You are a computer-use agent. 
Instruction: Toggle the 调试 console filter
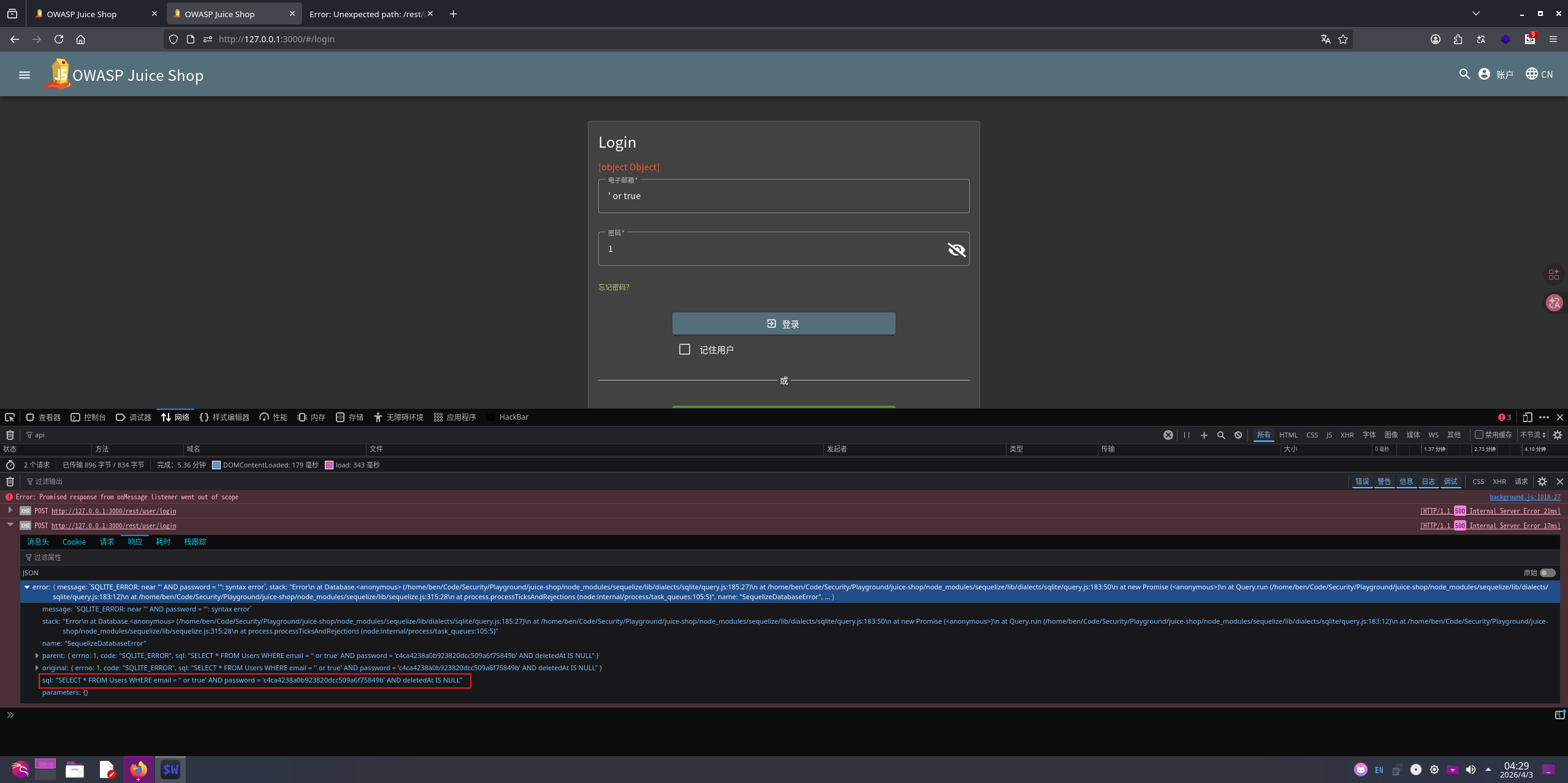(x=1450, y=482)
